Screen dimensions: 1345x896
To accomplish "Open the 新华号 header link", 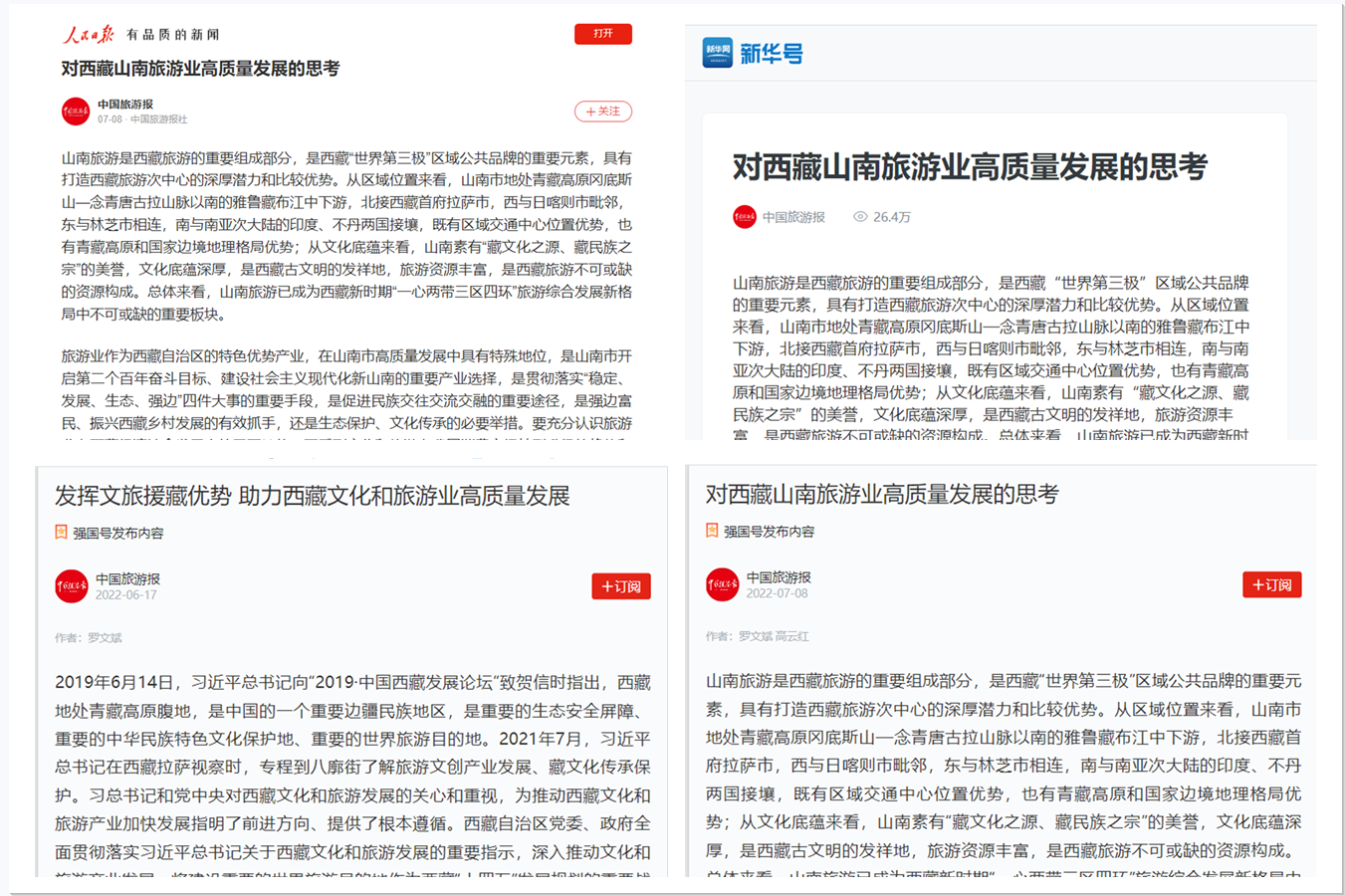I will (x=772, y=54).
